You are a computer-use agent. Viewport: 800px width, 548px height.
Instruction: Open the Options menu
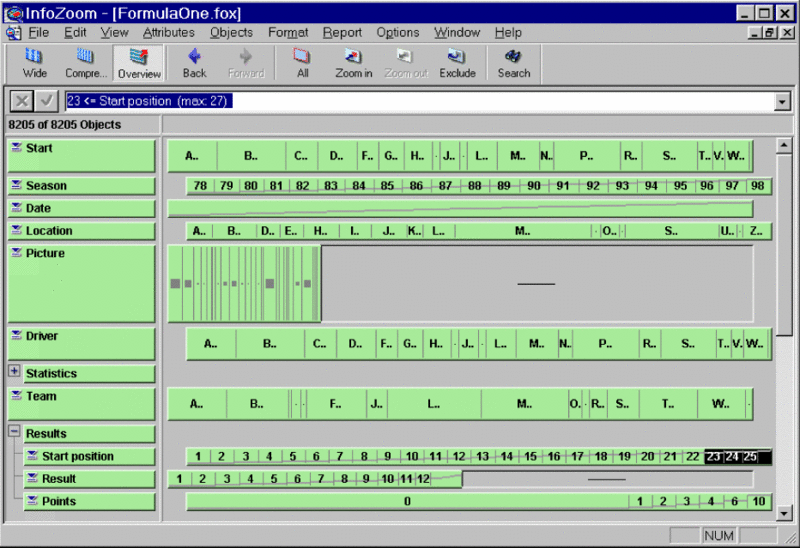point(398,33)
